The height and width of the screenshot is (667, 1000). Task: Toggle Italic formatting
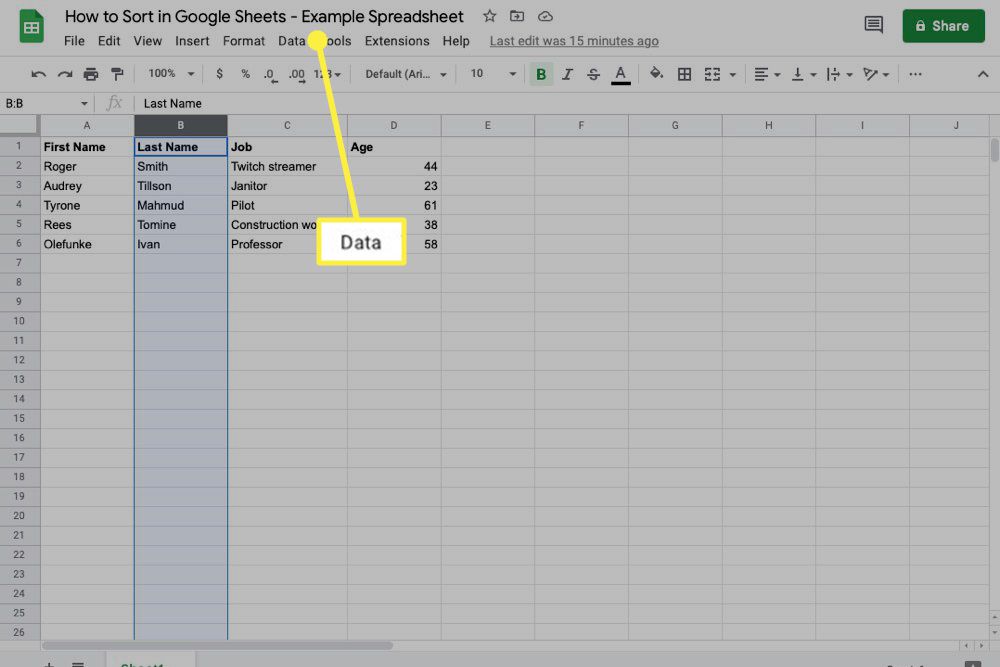(x=567, y=75)
